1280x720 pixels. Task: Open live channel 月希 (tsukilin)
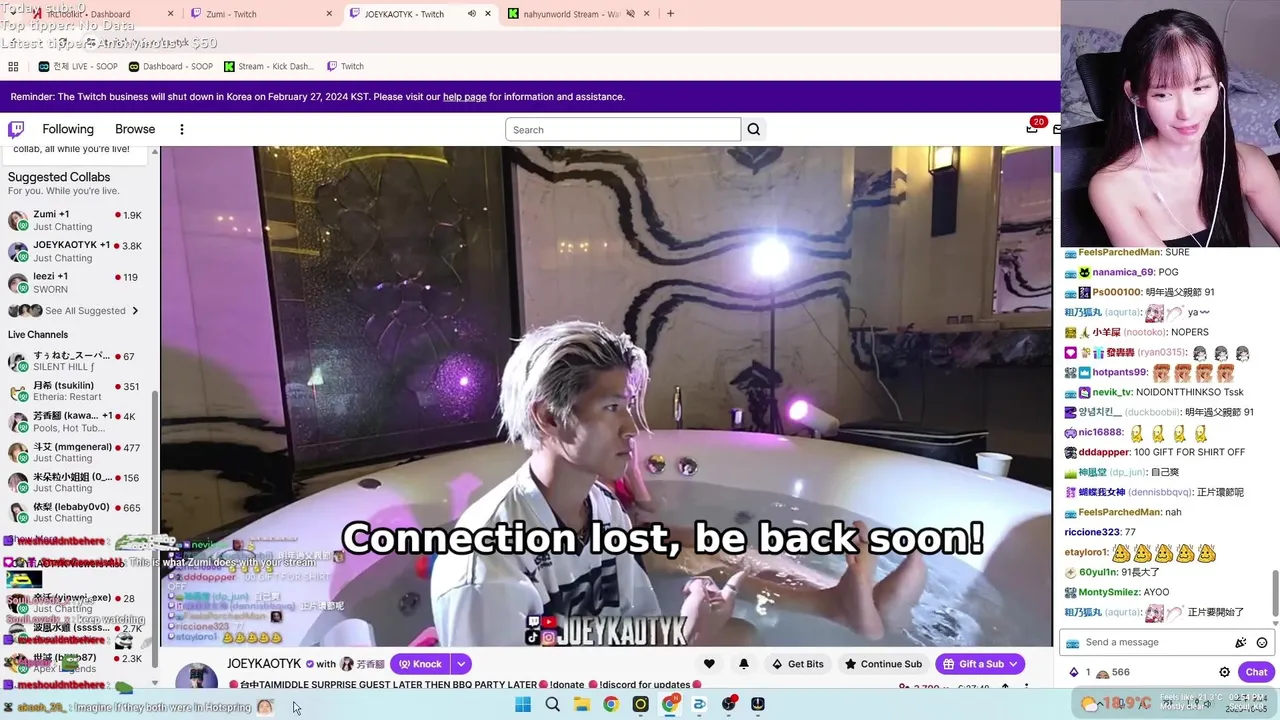tap(76, 391)
